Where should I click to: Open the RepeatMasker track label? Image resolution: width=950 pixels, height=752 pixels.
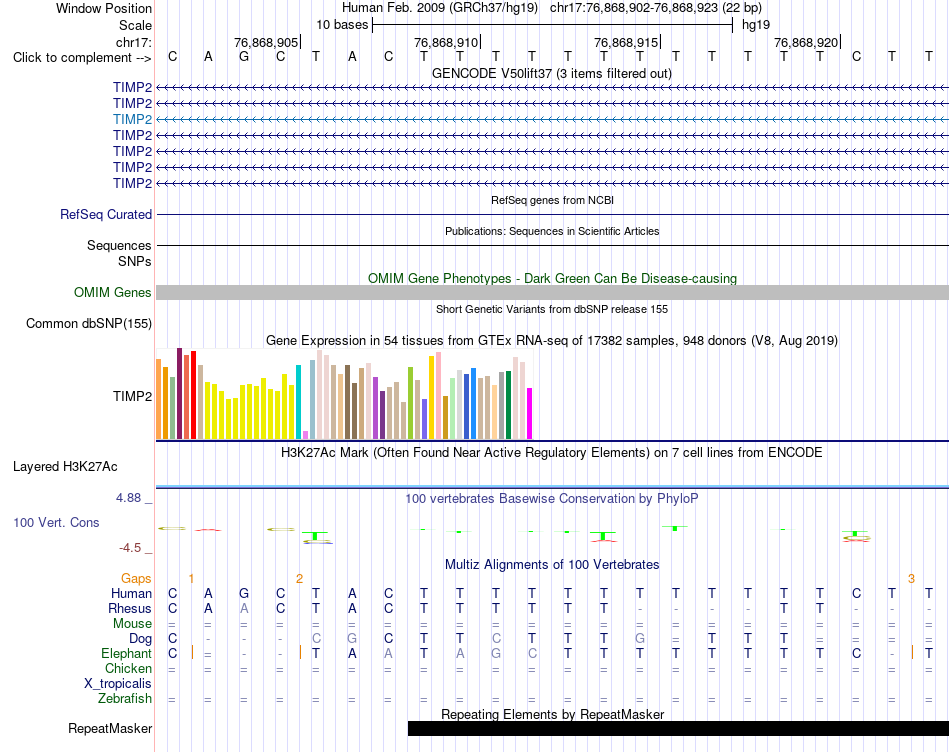point(110,728)
